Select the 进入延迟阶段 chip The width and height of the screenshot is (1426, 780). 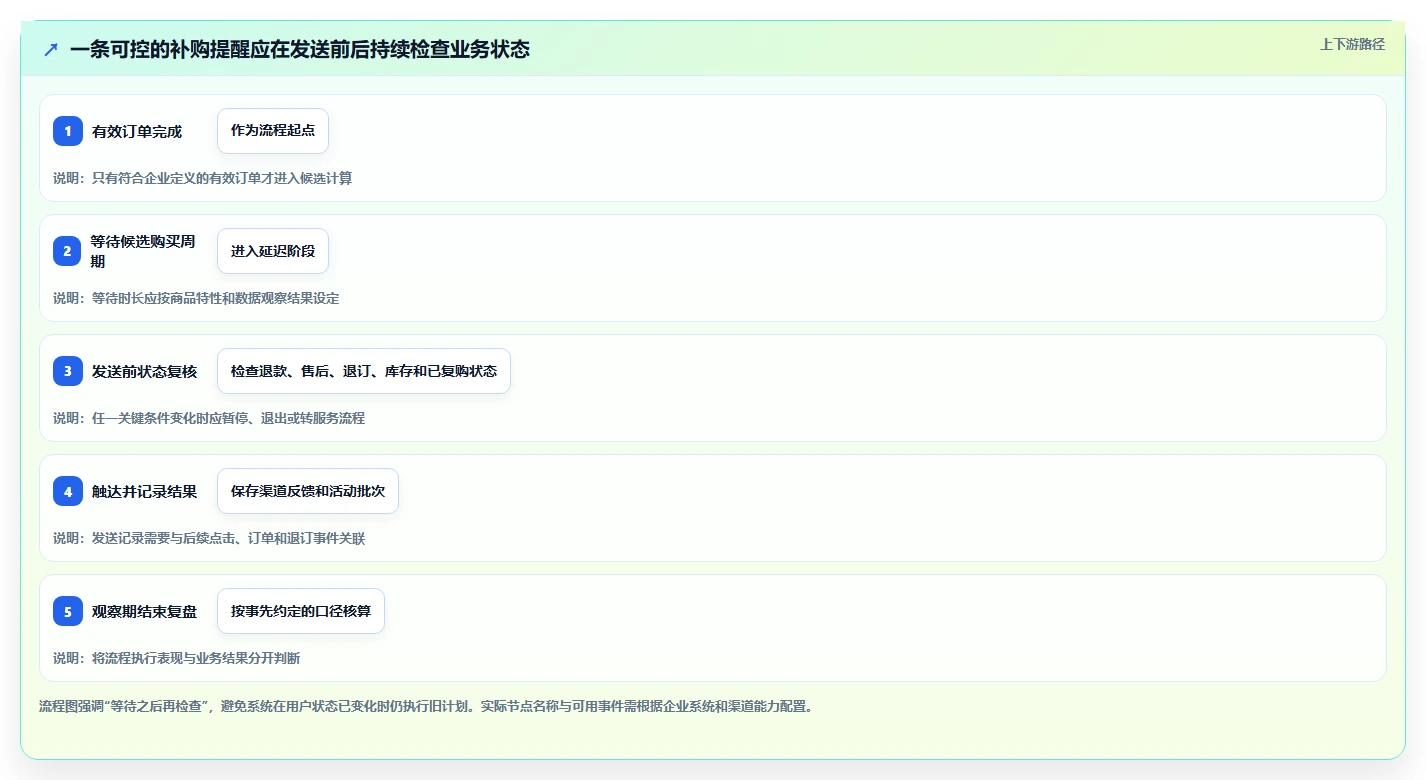click(x=273, y=251)
